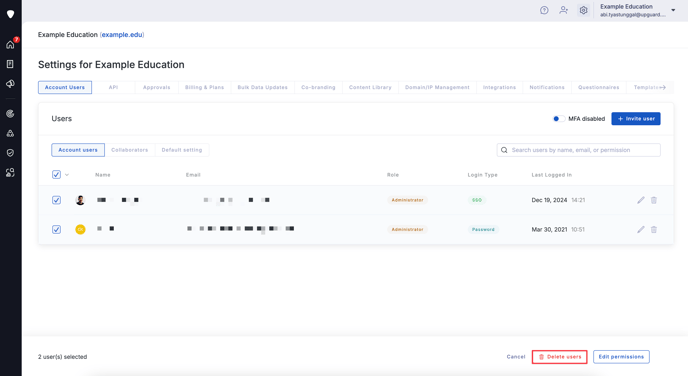Click the Dec 19, 2024 login date
The image size is (688, 376).
coord(549,200)
